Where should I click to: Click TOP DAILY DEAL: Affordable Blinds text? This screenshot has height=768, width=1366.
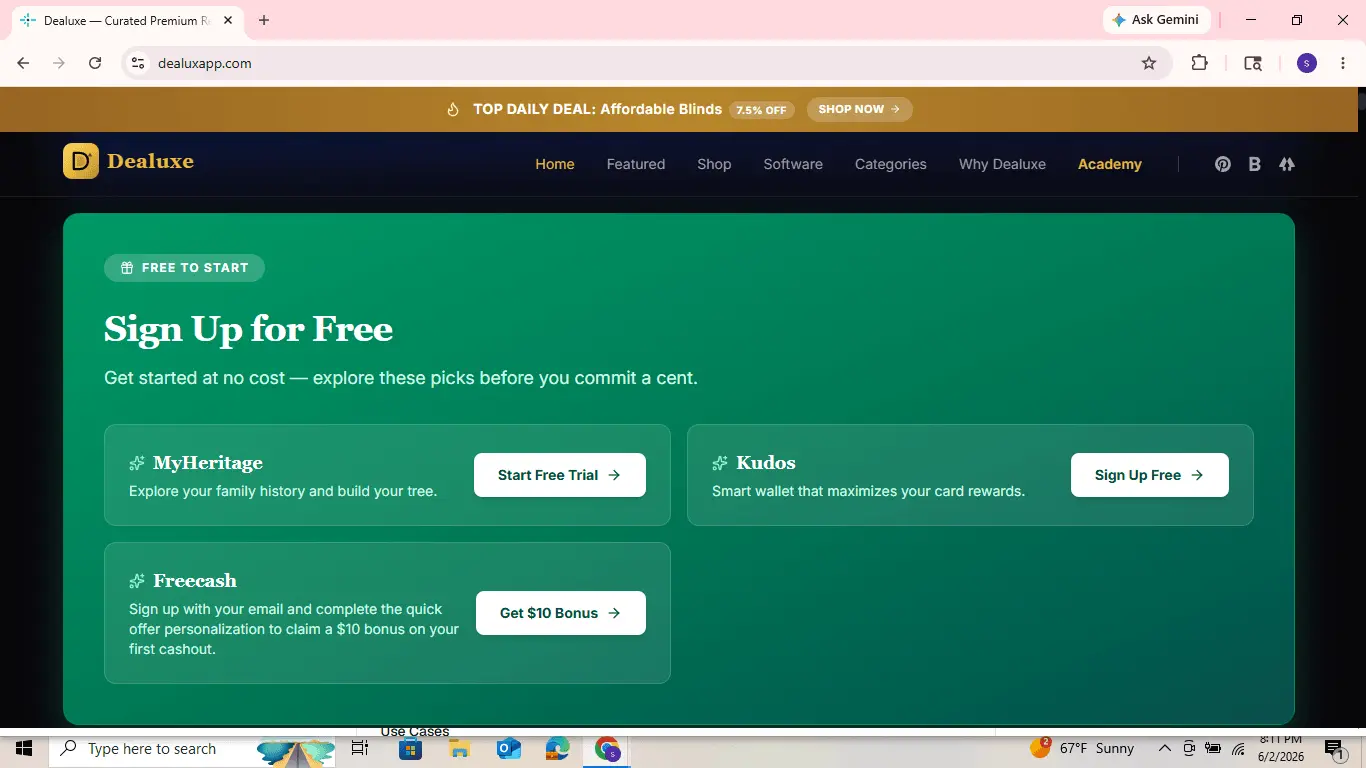[597, 109]
